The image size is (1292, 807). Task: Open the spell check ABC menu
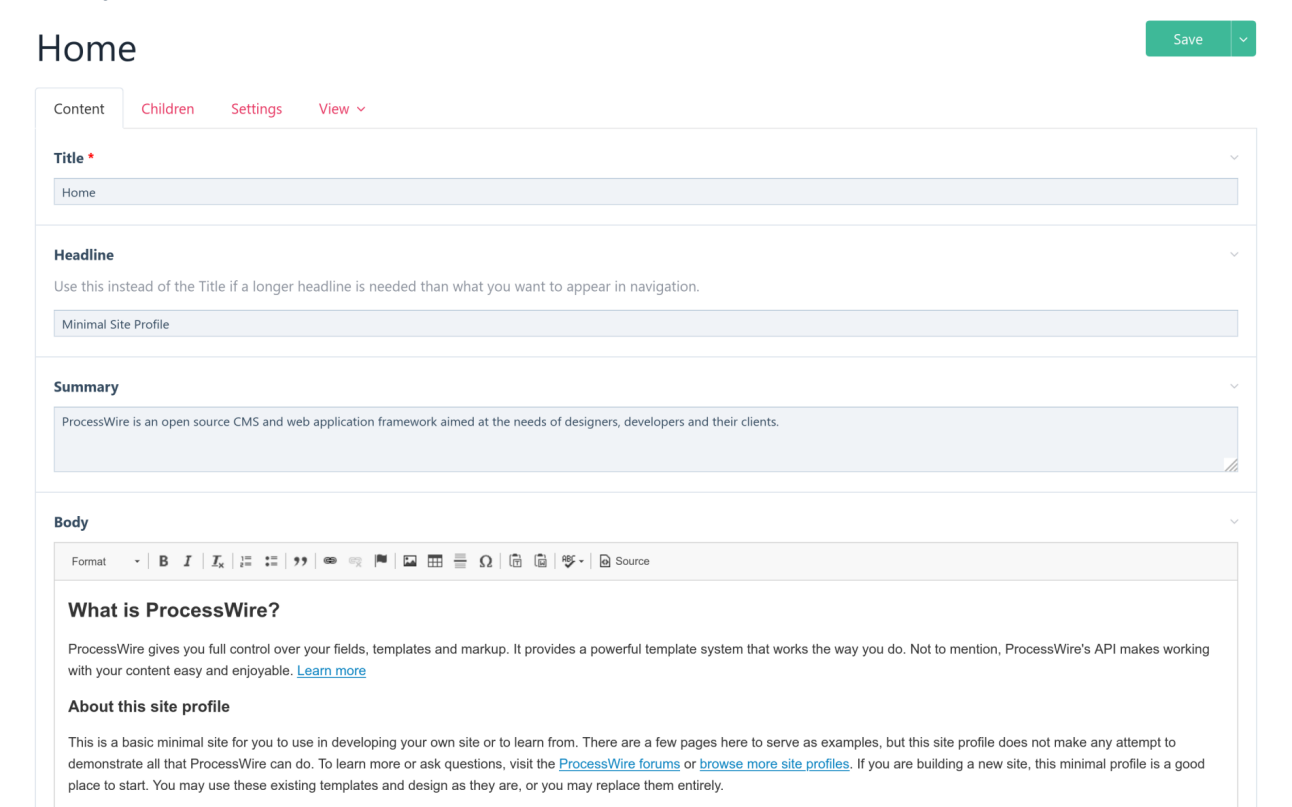coord(573,562)
